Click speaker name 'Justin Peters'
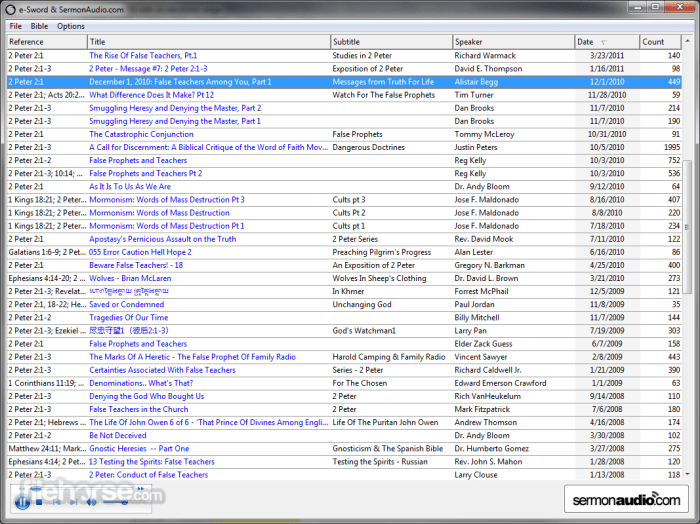This screenshot has width=700, height=524. (475, 147)
